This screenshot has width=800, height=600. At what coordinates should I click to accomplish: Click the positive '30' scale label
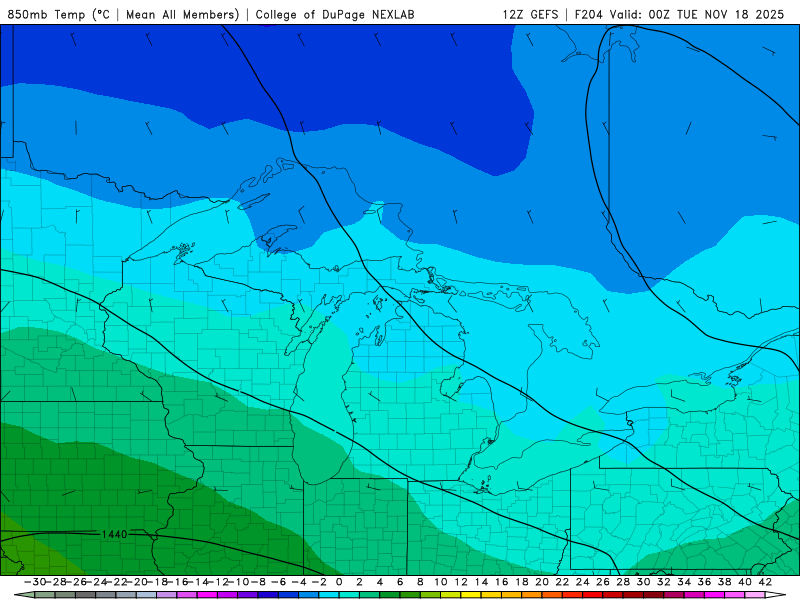(x=643, y=582)
